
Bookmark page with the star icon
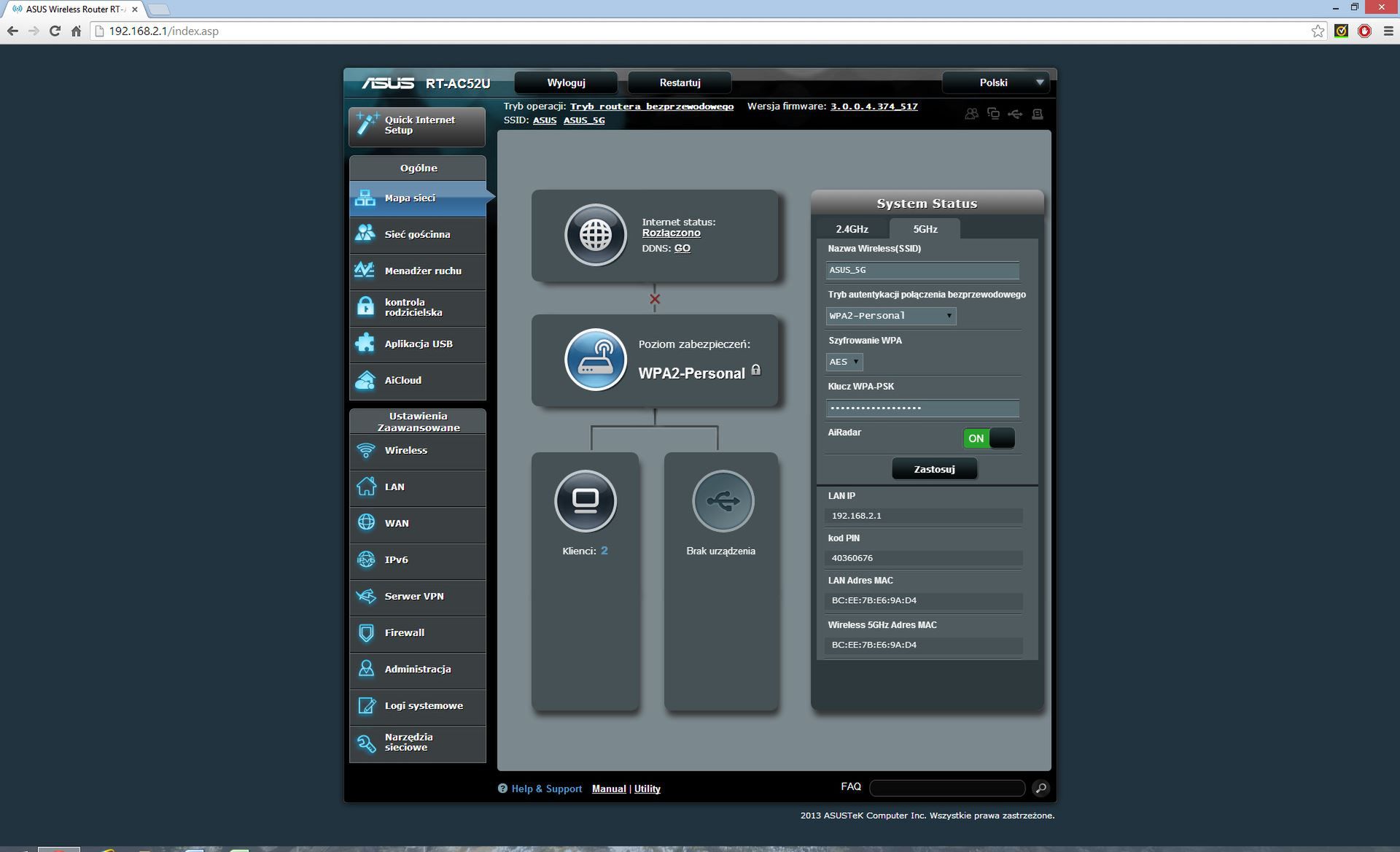(1318, 31)
